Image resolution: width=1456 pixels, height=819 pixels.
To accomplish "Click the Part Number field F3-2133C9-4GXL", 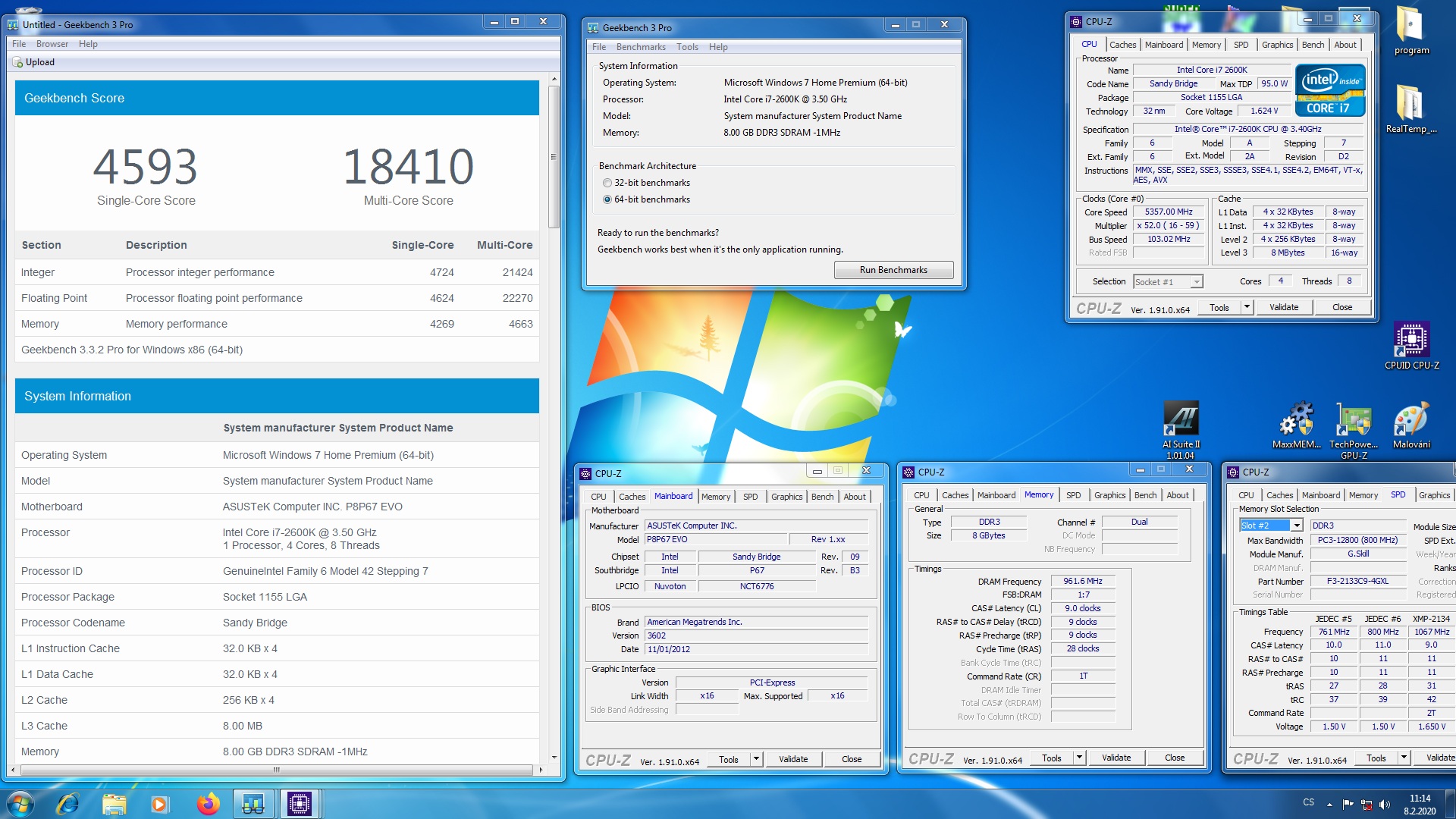I will pyautogui.click(x=1357, y=581).
